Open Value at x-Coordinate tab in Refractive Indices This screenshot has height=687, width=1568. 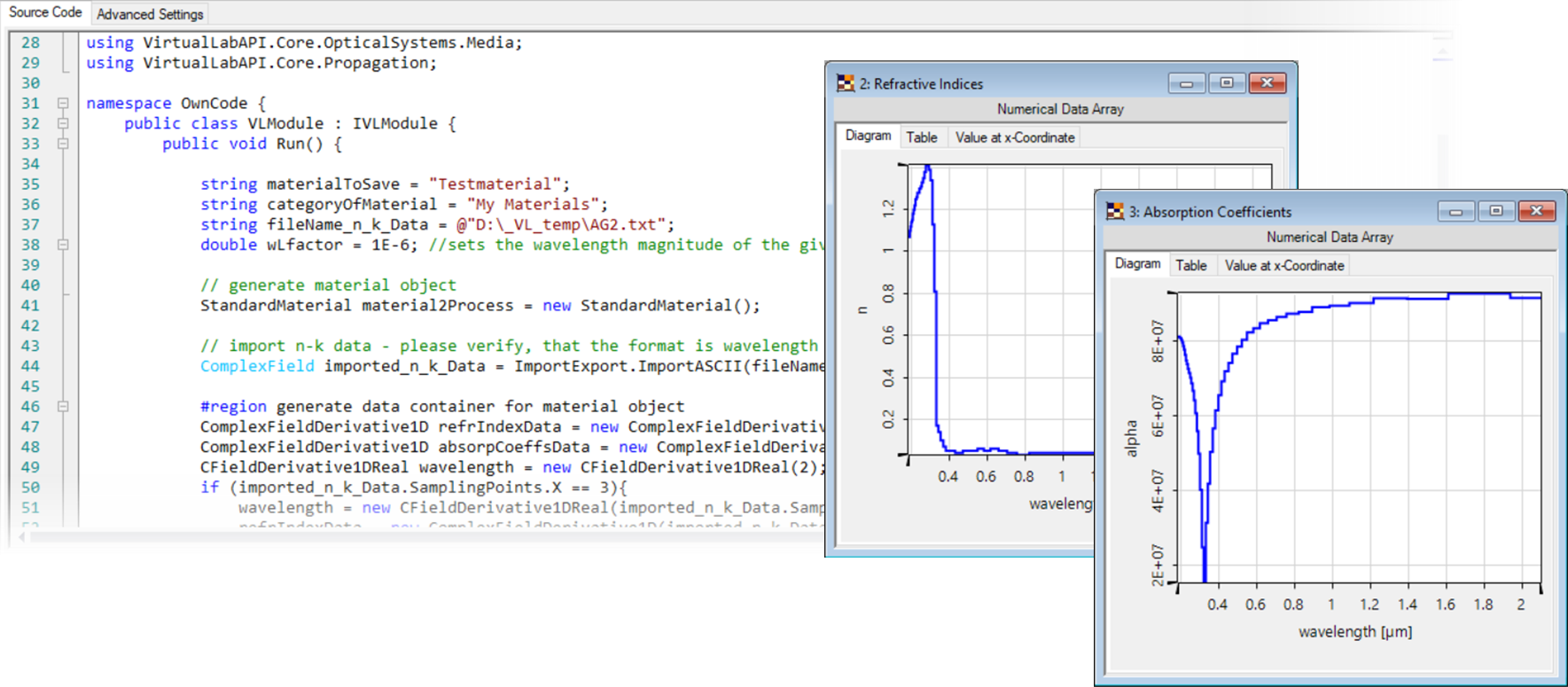point(1015,137)
